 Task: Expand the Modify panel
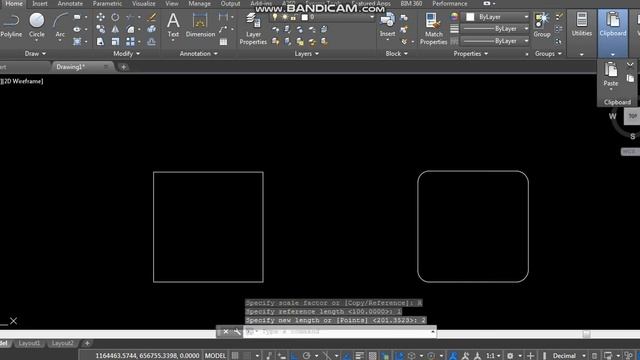pos(127,53)
